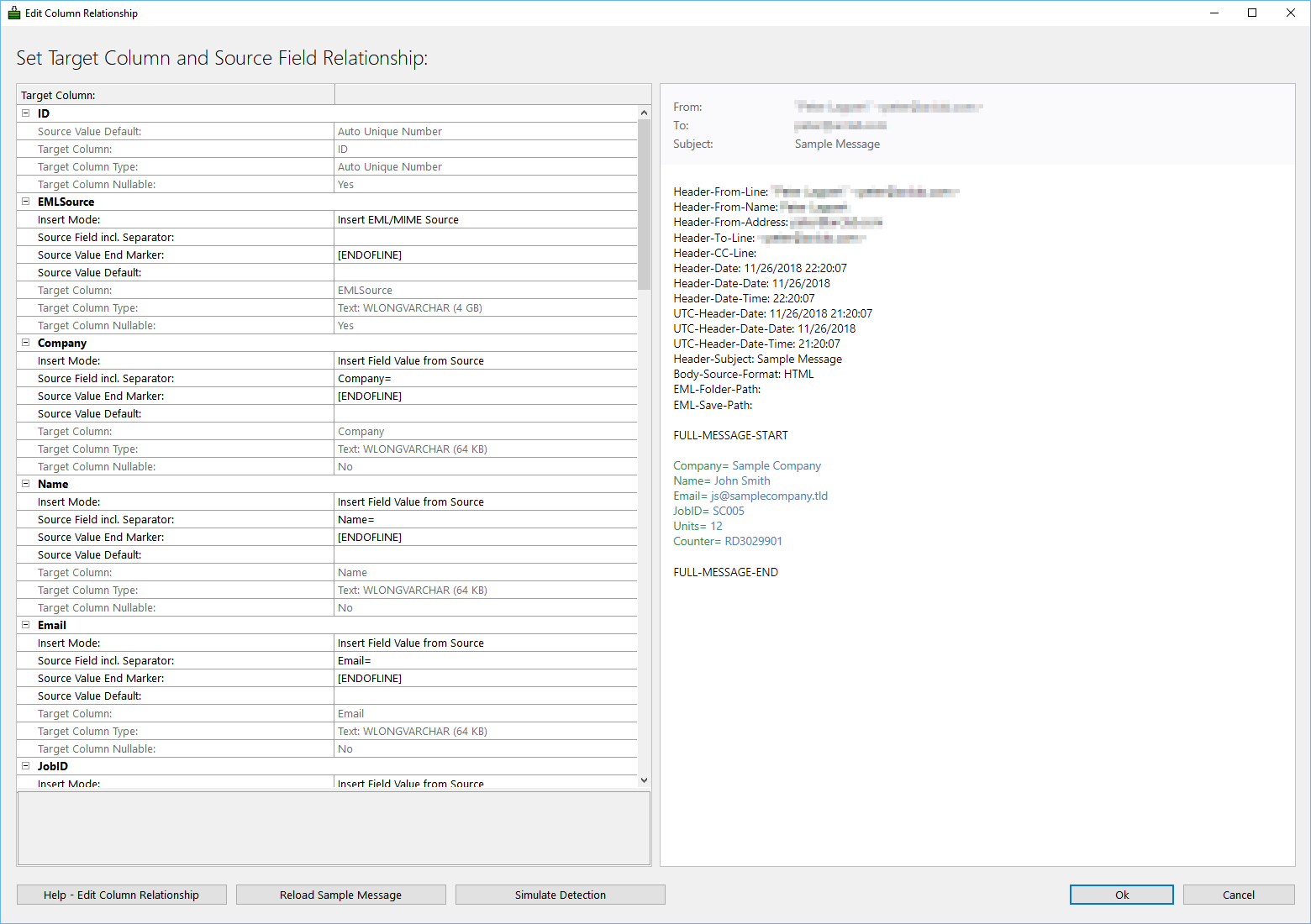Image resolution: width=1311 pixels, height=924 pixels.
Task: Change Email Insert Mode value
Action: pyautogui.click(x=485, y=643)
